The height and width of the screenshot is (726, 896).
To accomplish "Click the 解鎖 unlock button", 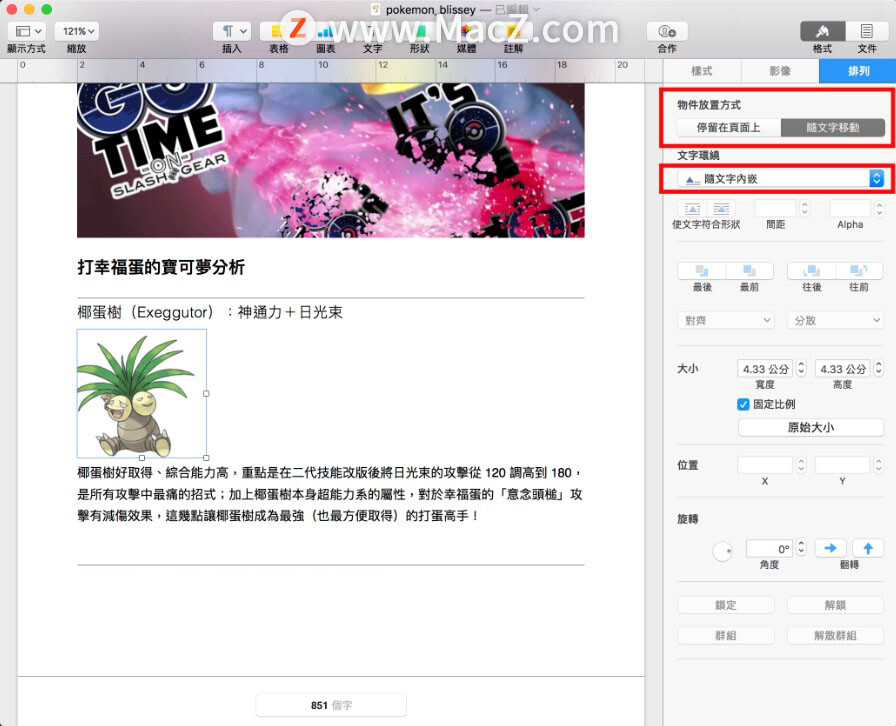I will [835, 605].
